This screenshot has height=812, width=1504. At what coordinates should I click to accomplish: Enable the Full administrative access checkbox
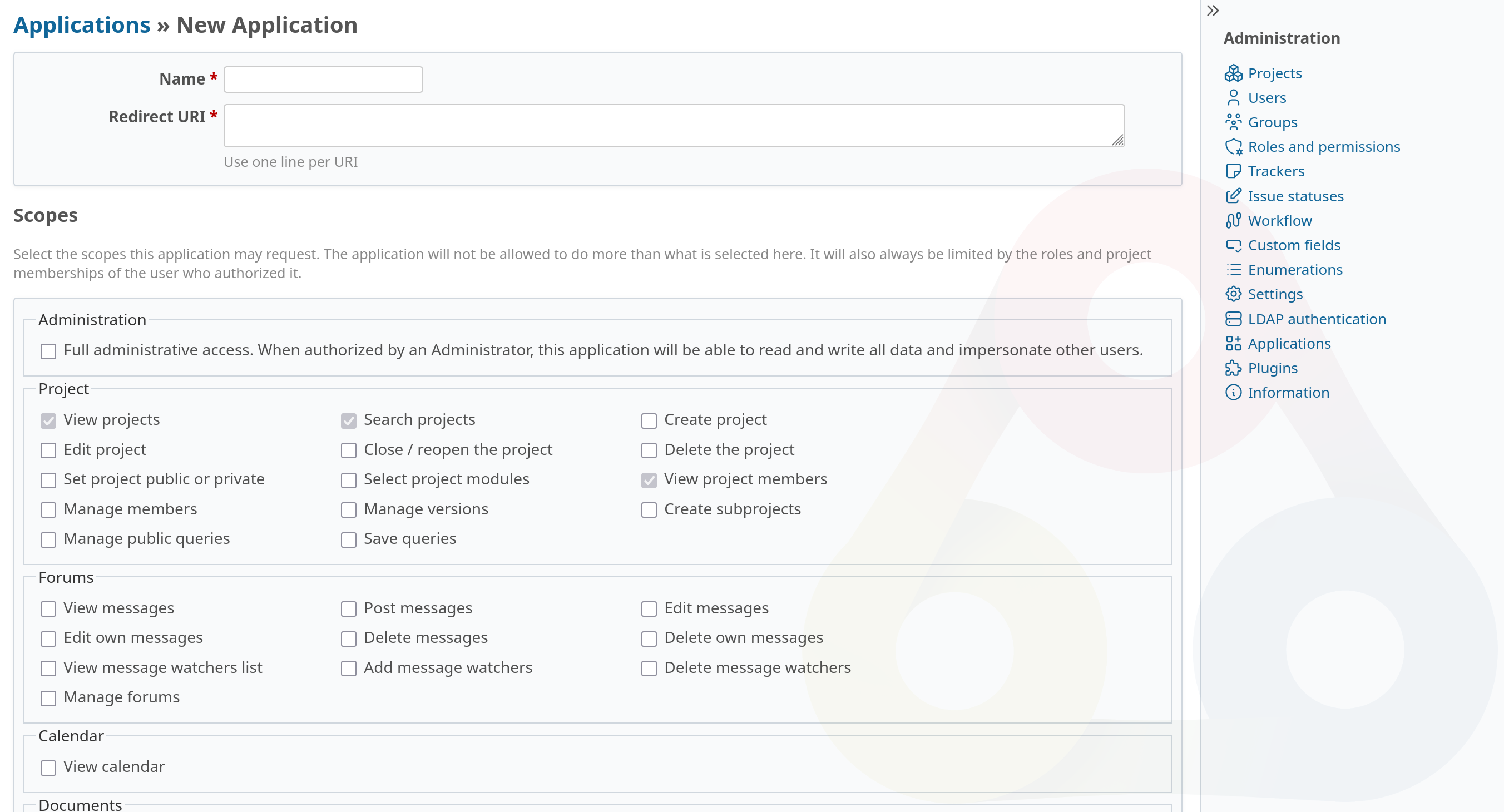48,351
